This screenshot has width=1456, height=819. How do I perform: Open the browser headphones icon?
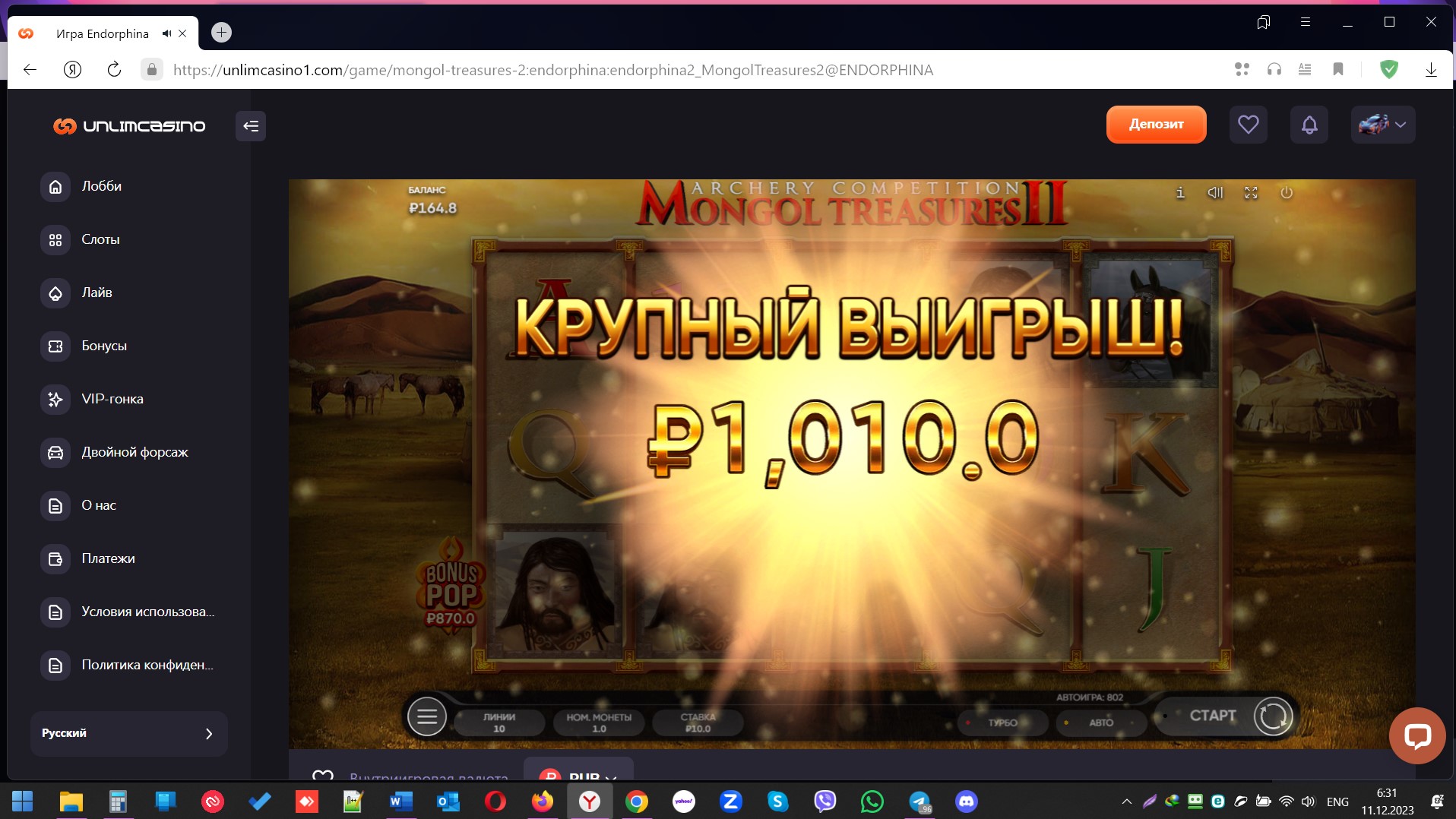tap(1274, 70)
